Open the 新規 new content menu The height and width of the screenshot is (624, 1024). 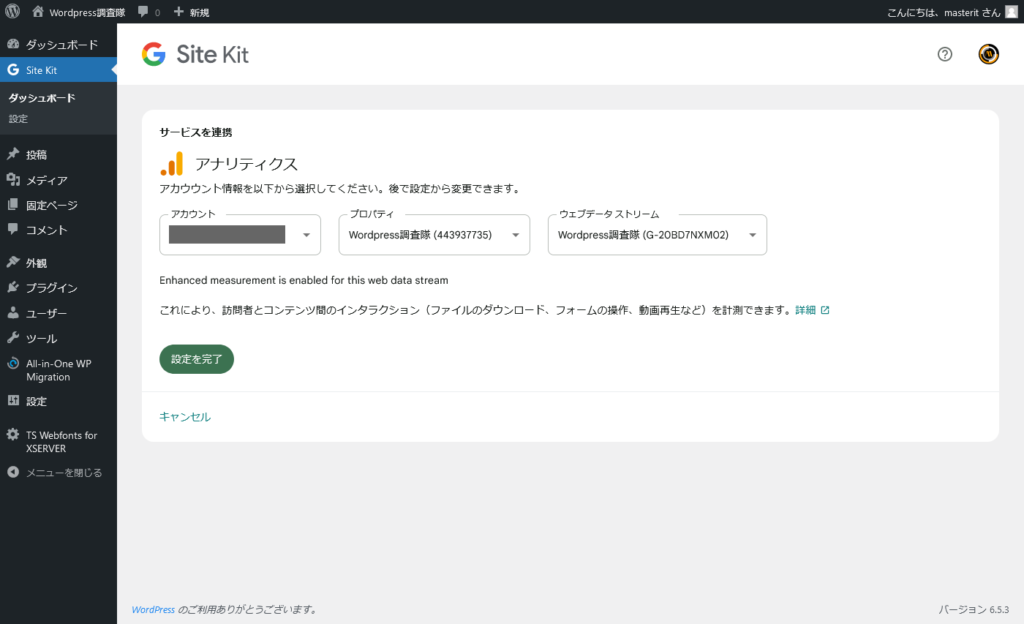coord(193,12)
